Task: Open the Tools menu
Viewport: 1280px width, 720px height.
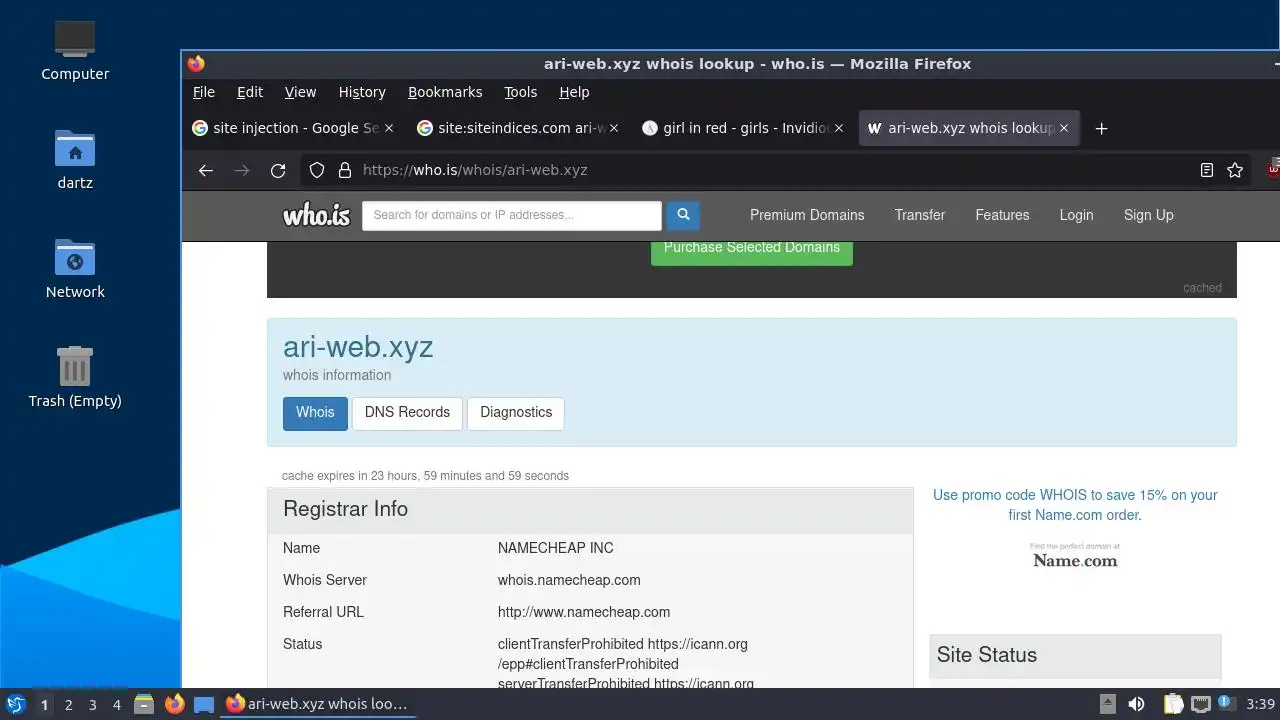Action: click(520, 92)
